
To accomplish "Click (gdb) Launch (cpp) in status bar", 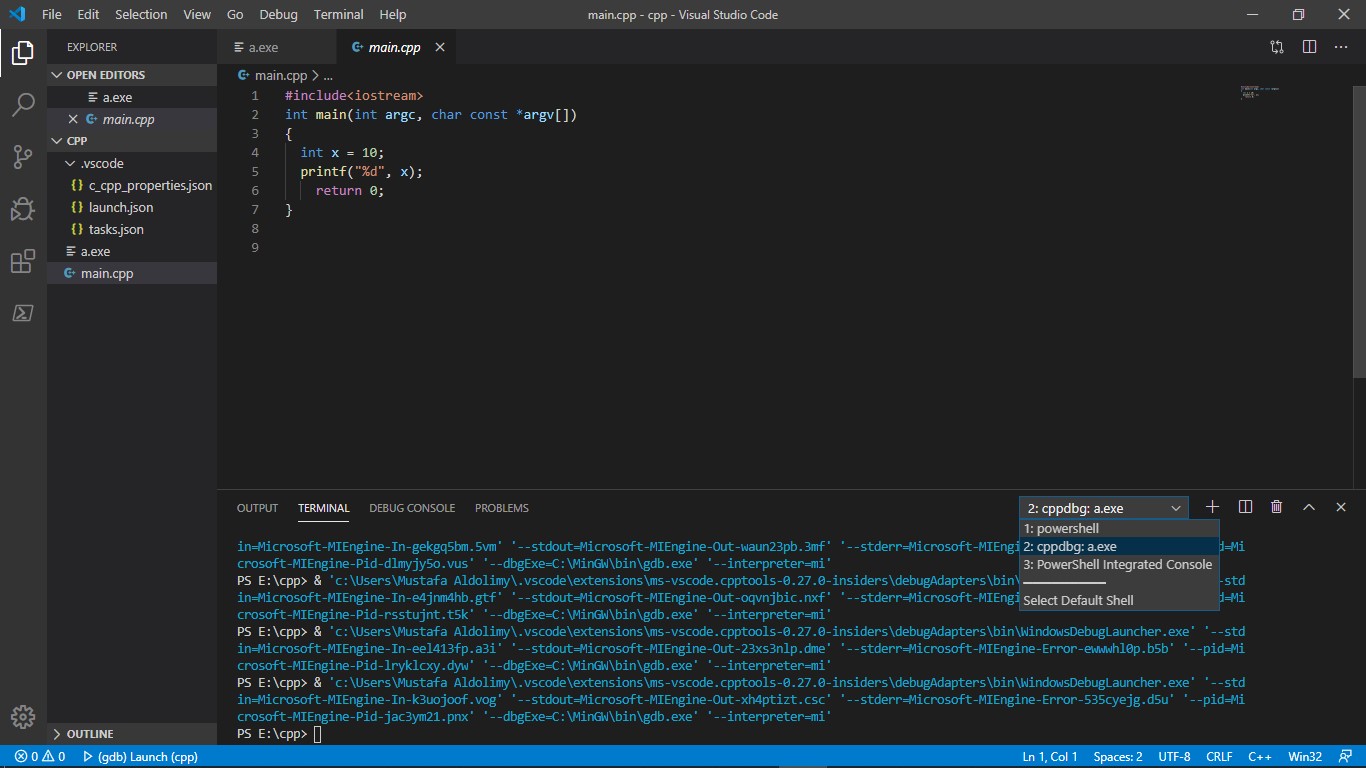I will (140, 757).
